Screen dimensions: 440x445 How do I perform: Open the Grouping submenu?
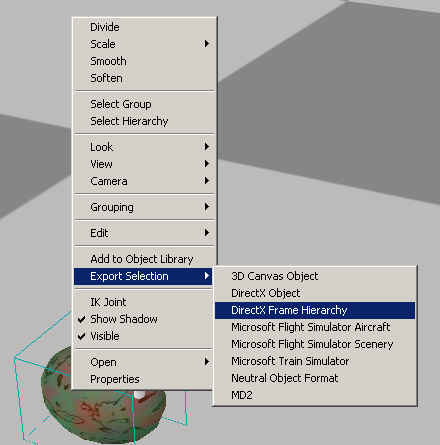click(144, 207)
